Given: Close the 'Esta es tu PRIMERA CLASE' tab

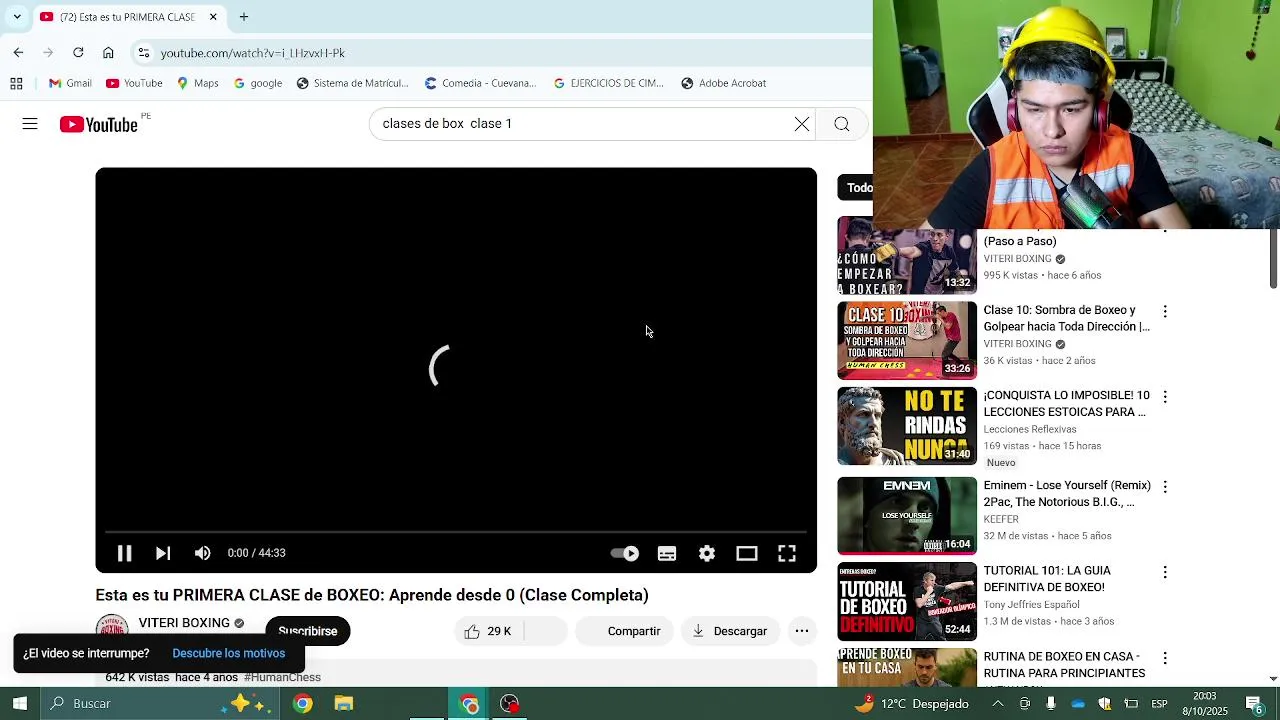Looking at the screenshot, I should tap(213, 17).
